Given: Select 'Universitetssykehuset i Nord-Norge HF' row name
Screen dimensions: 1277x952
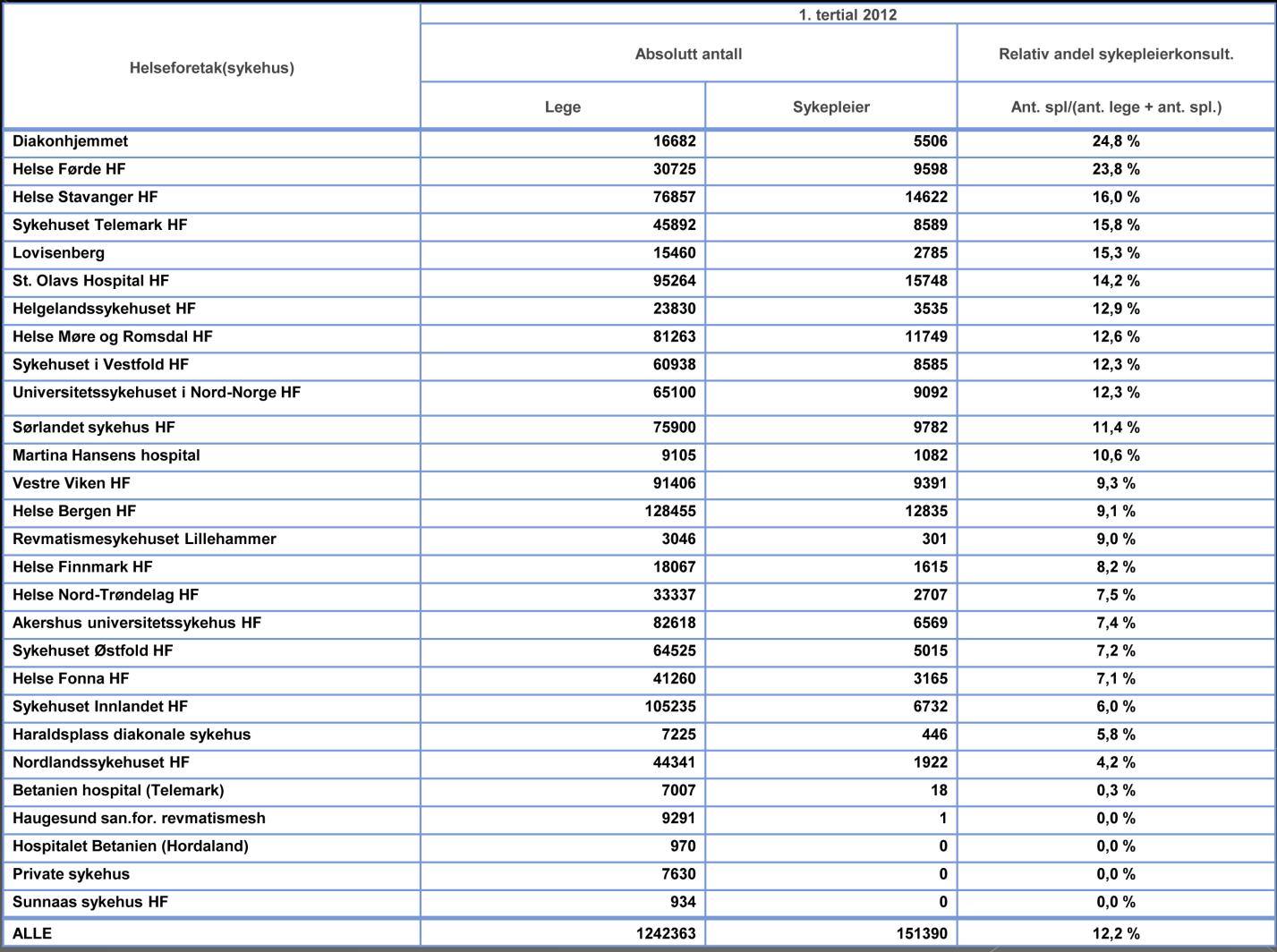Looking at the screenshot, I should pos(157,392).
